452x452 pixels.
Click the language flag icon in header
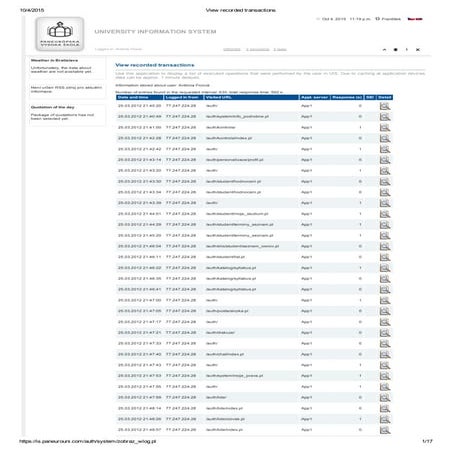(415, 19)
